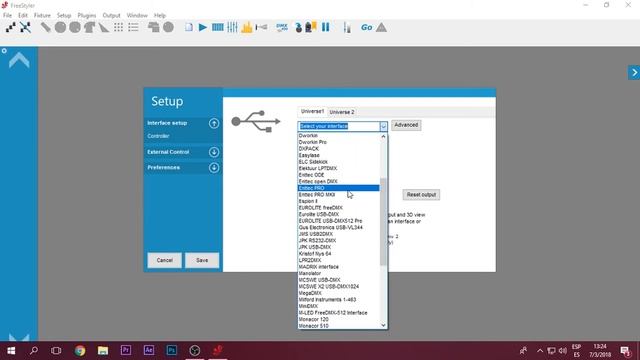Collapse the Interface setup section

tap(214, 123)
